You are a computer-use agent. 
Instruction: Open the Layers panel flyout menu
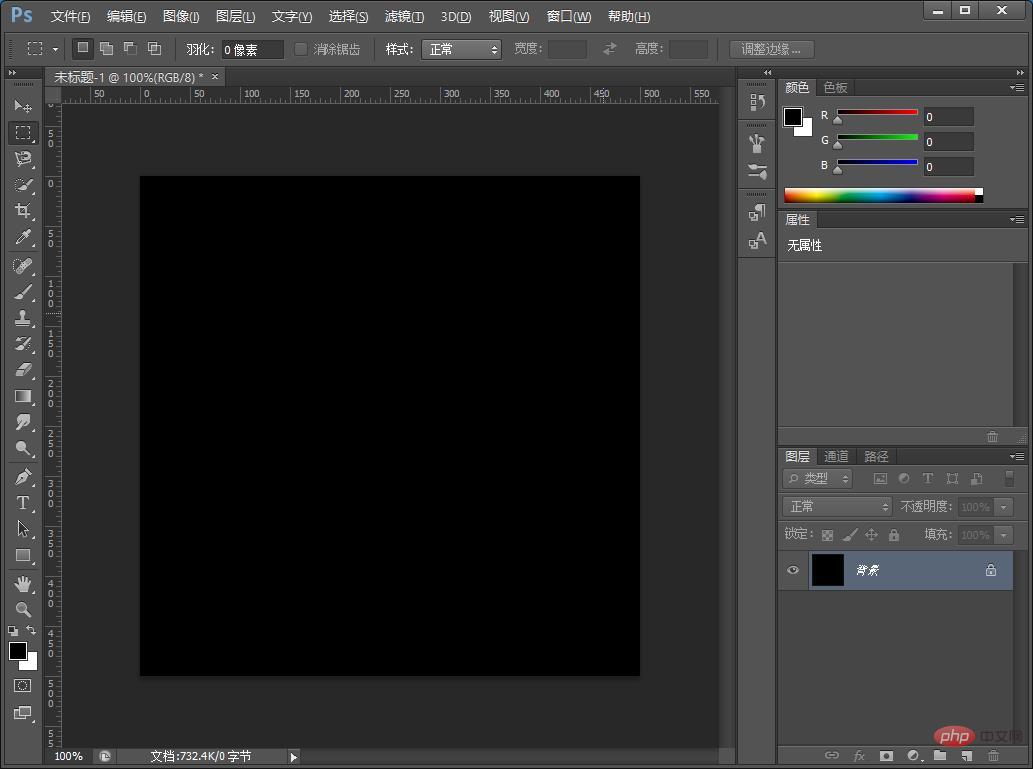click(x=1017, y=456)
